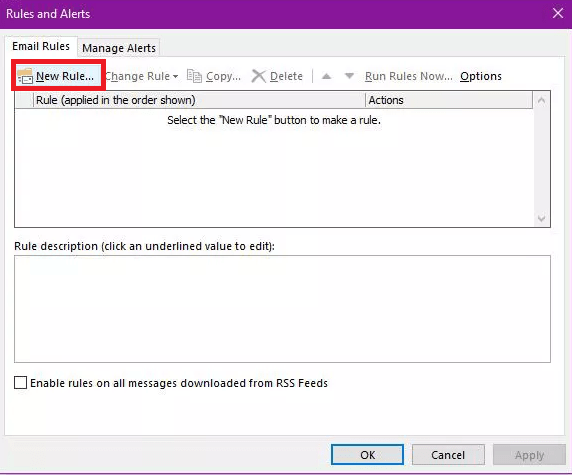This screenshot has height=475, width=572.
Task: Expand the Change Rule dropdown arrow
Action: tap(175, 76)
